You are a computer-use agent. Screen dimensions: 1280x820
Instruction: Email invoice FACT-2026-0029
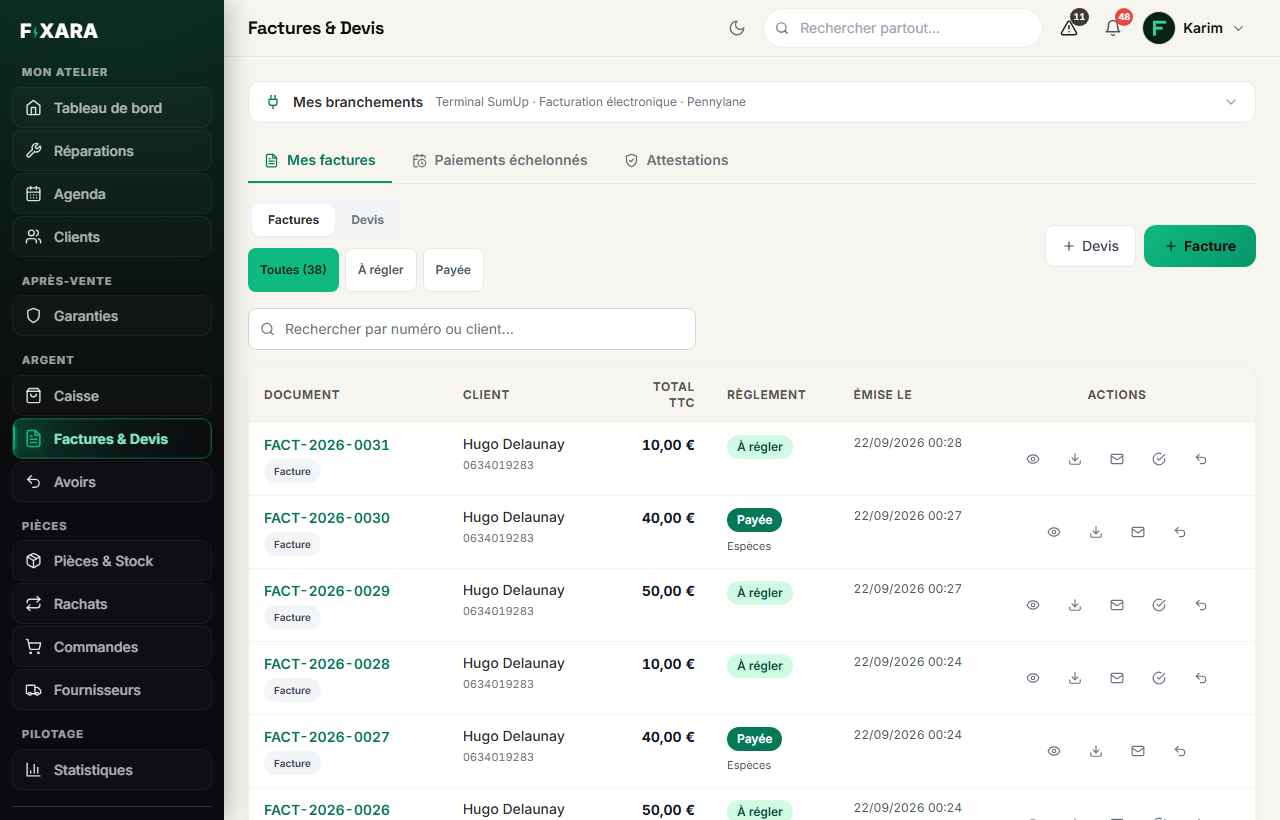point(1117,605)
